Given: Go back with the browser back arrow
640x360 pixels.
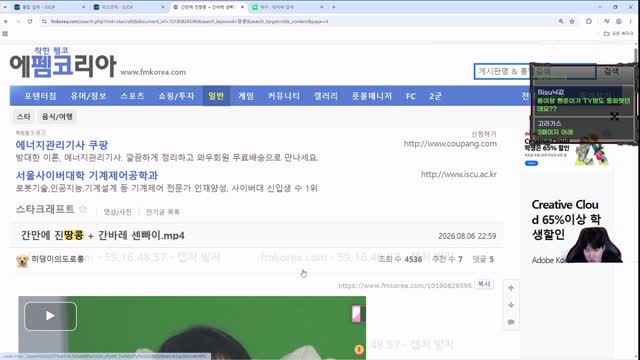Looking at the screenshot, I should (x=6, y=21).
